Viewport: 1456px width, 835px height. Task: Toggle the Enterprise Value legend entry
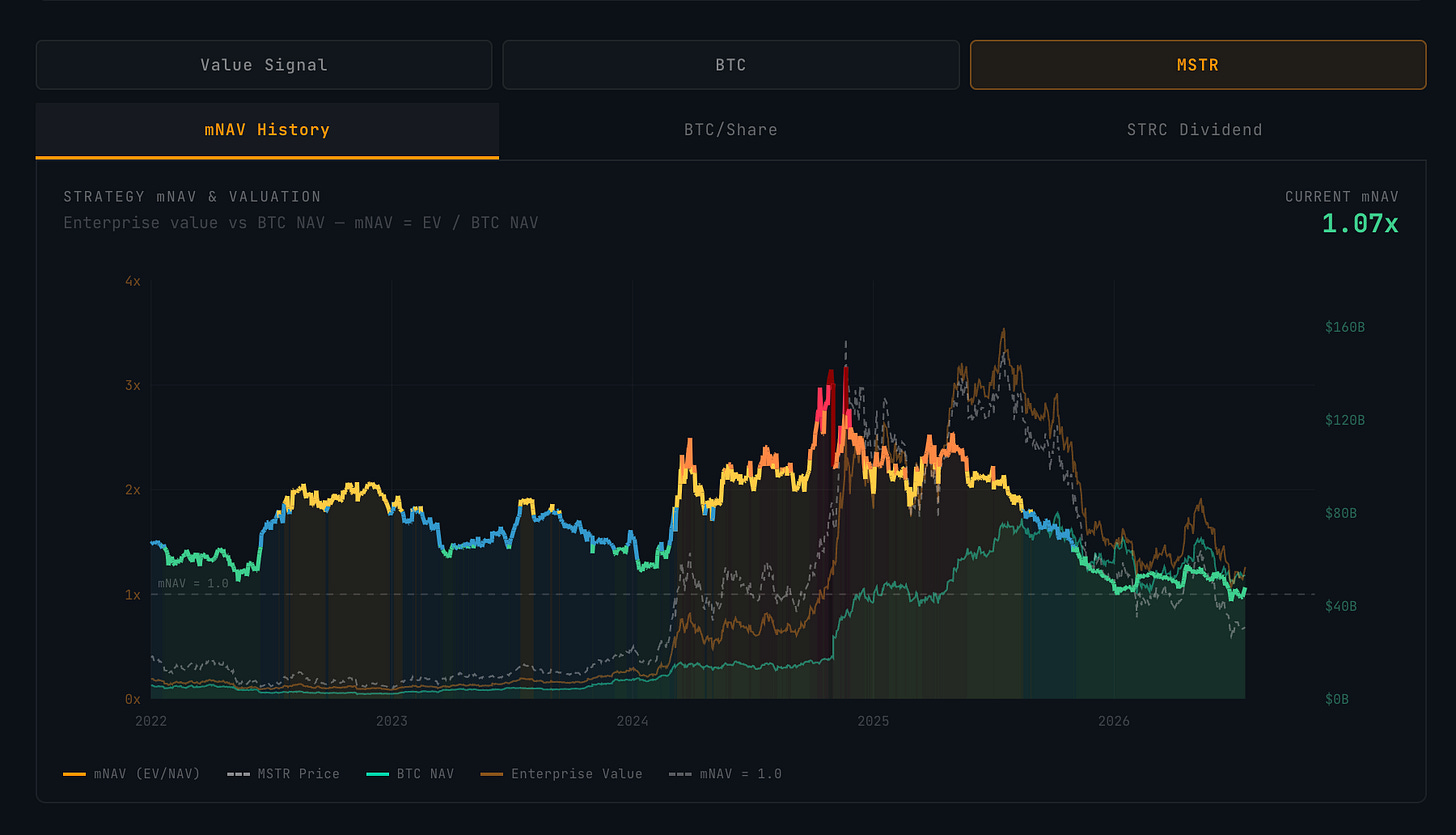561,774
